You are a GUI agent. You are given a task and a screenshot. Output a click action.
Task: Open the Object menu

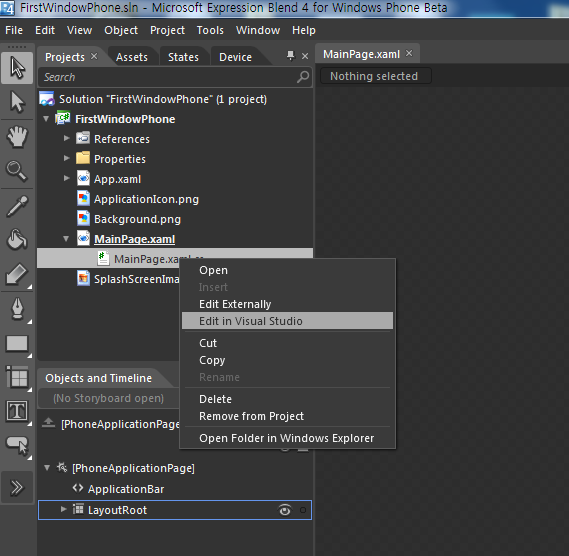tap(121, 30)
